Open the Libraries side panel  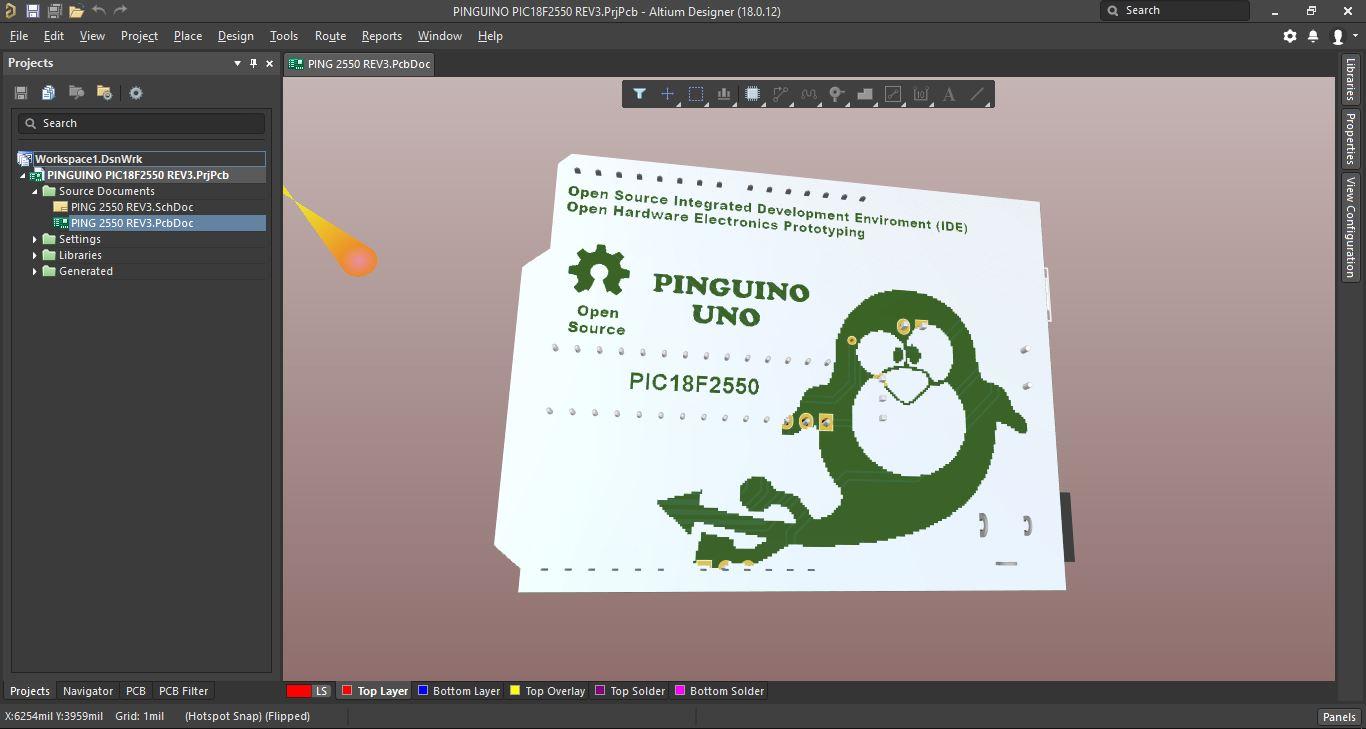tap(1350, 79)
